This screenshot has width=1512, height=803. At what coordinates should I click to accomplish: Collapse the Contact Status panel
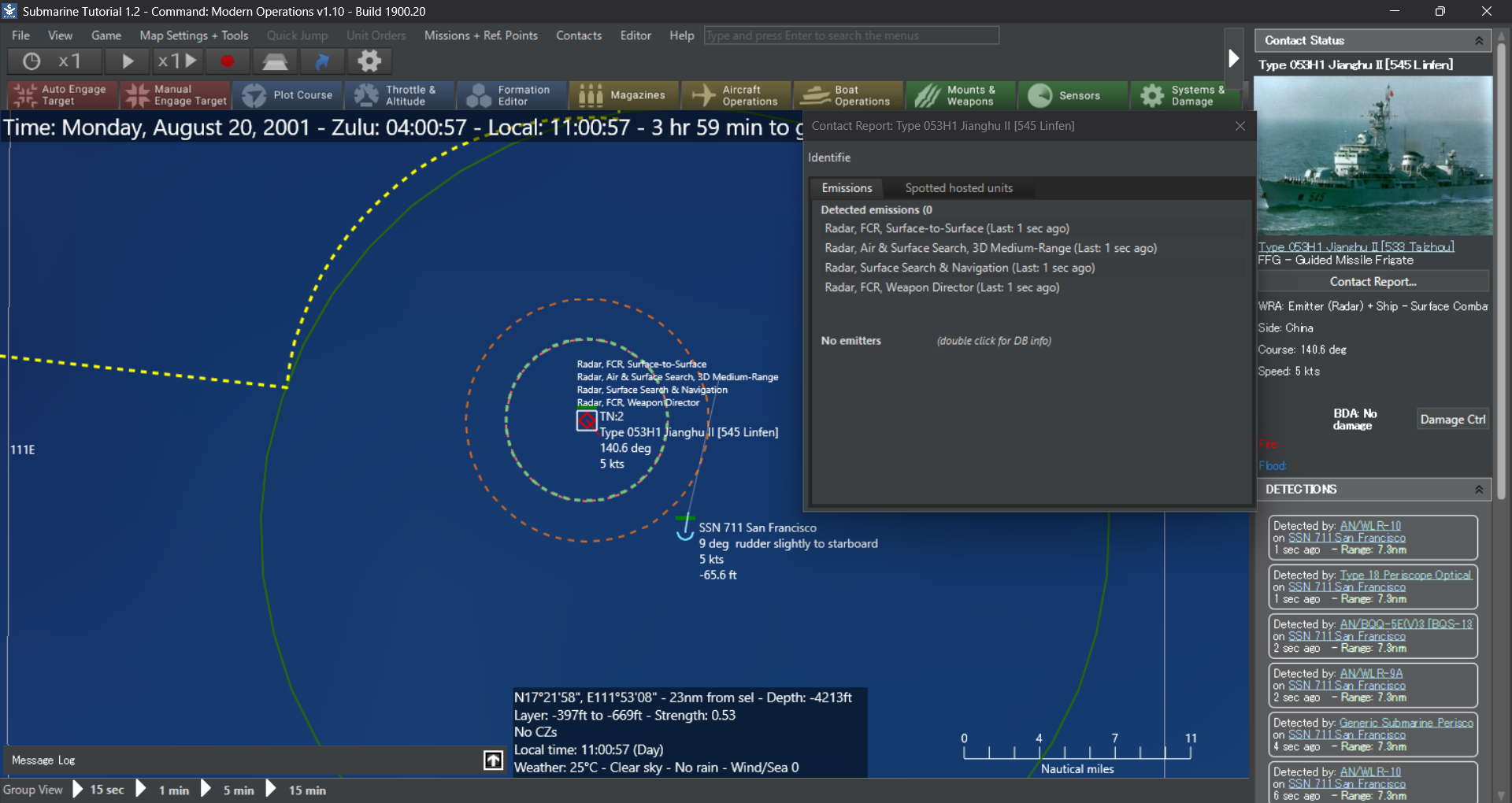click(1479, 40)
